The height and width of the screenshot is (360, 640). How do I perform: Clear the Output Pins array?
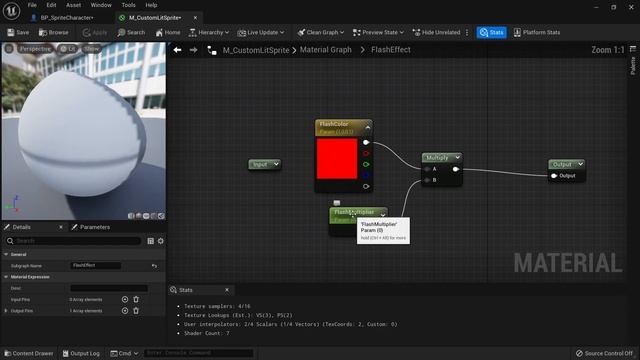click(136, 311)
